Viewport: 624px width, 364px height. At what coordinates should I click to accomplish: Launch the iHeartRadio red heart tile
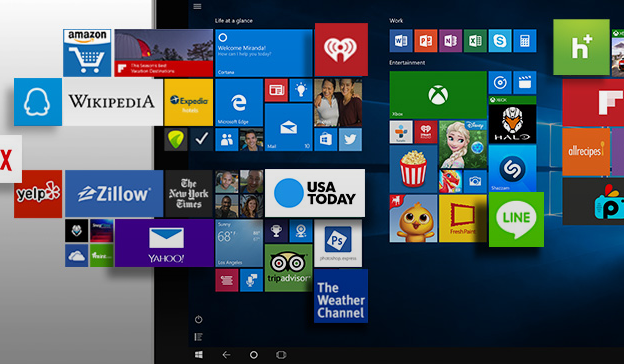coord(341,49)
